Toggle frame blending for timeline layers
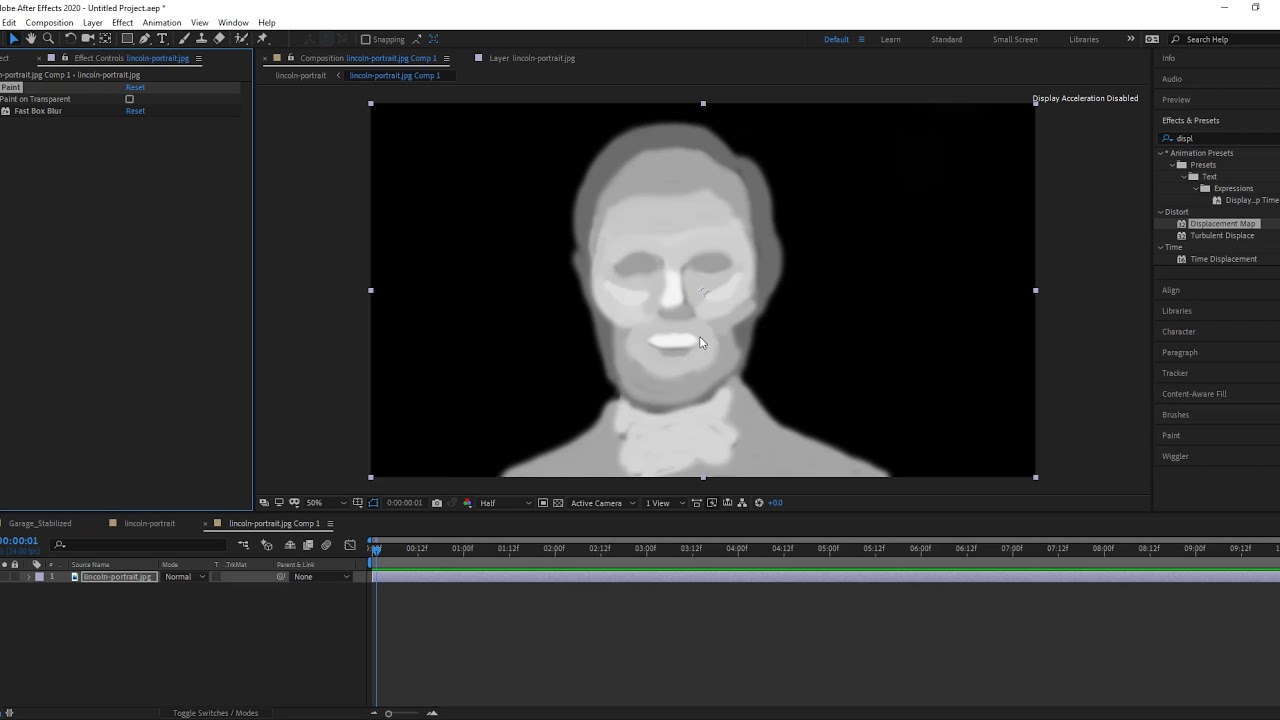 point(308,545)
